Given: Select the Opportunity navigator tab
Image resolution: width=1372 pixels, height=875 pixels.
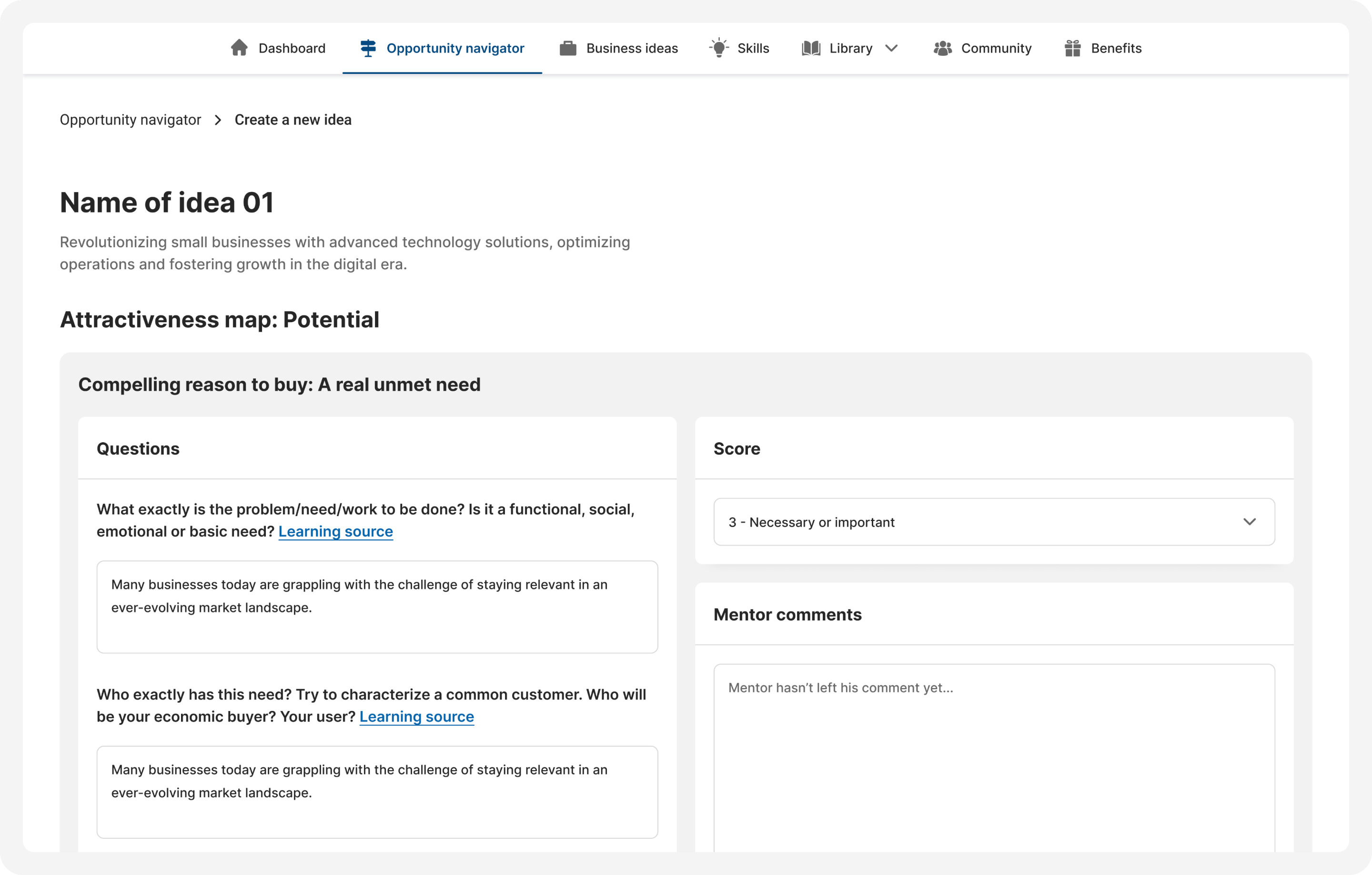Looking at the screenshot, I should tap(442, 49).
